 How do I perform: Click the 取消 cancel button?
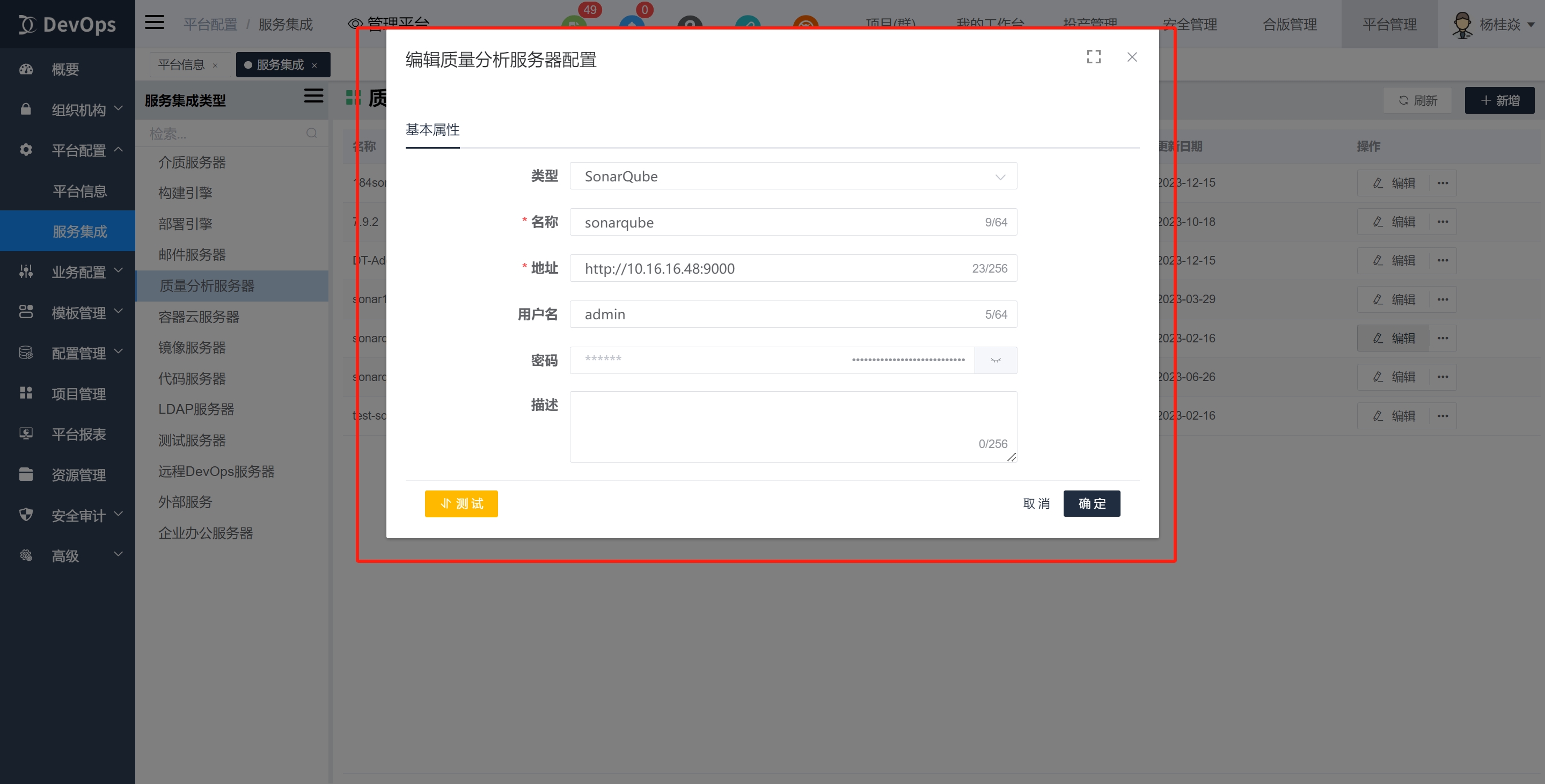pyautogui.click(x=1036, y=503)
